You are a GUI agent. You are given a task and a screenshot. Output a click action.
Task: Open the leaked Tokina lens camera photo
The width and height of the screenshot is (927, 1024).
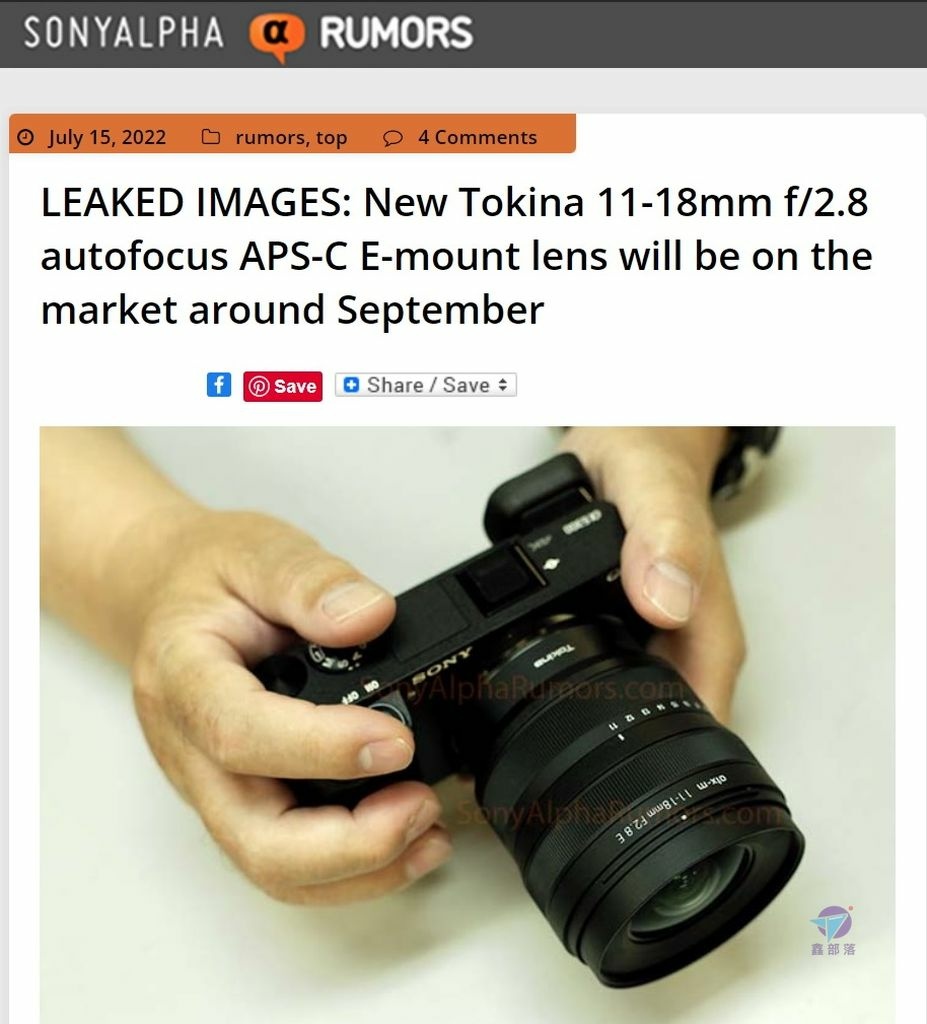click(x=467, y=725)
